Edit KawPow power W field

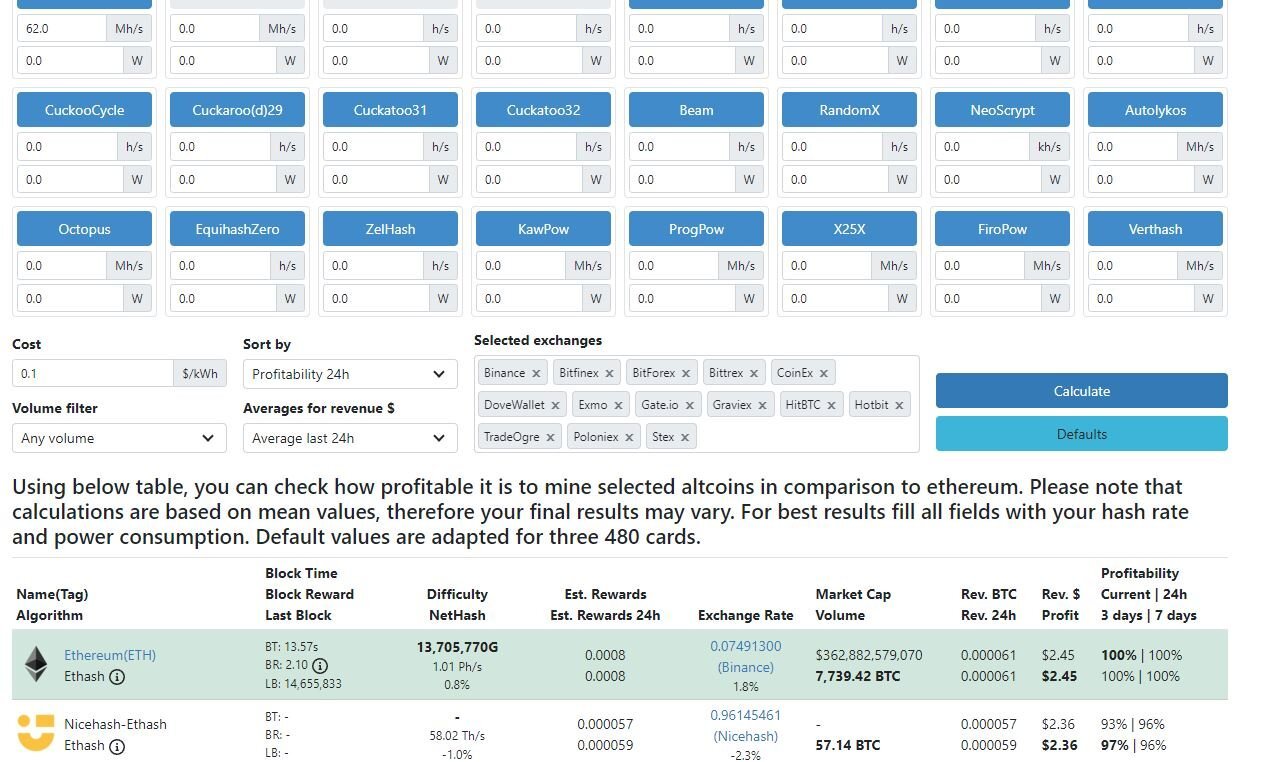[529, 299]
